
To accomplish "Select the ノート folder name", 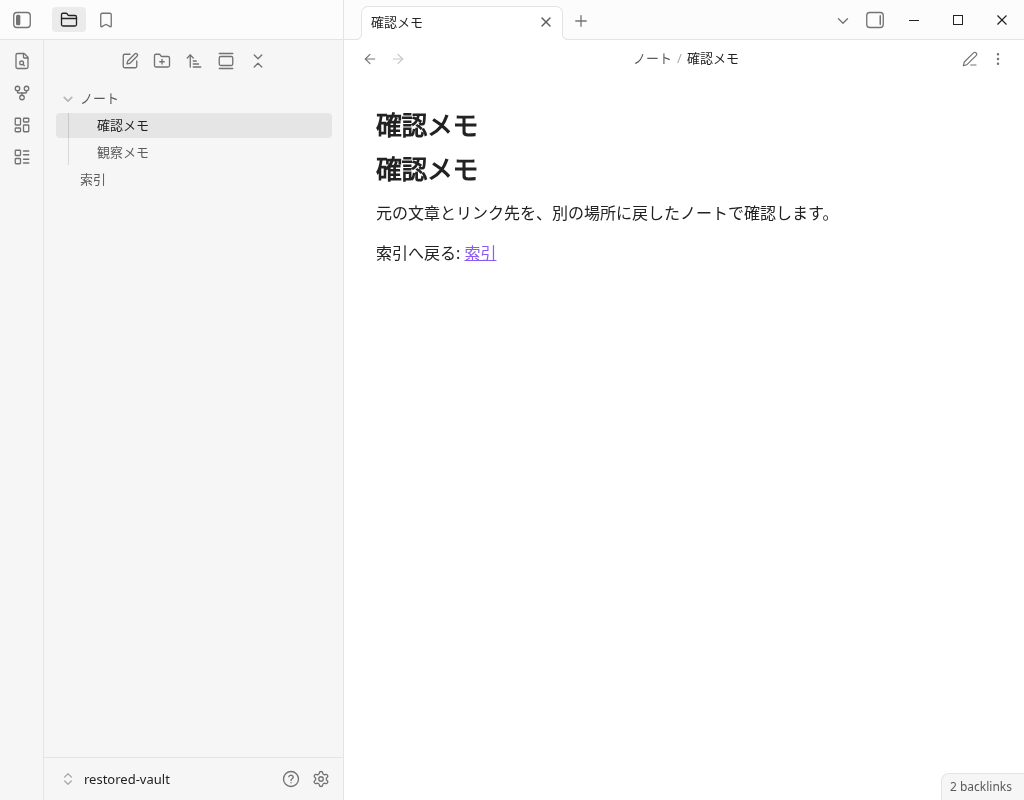I will click(x=99, y=99).
